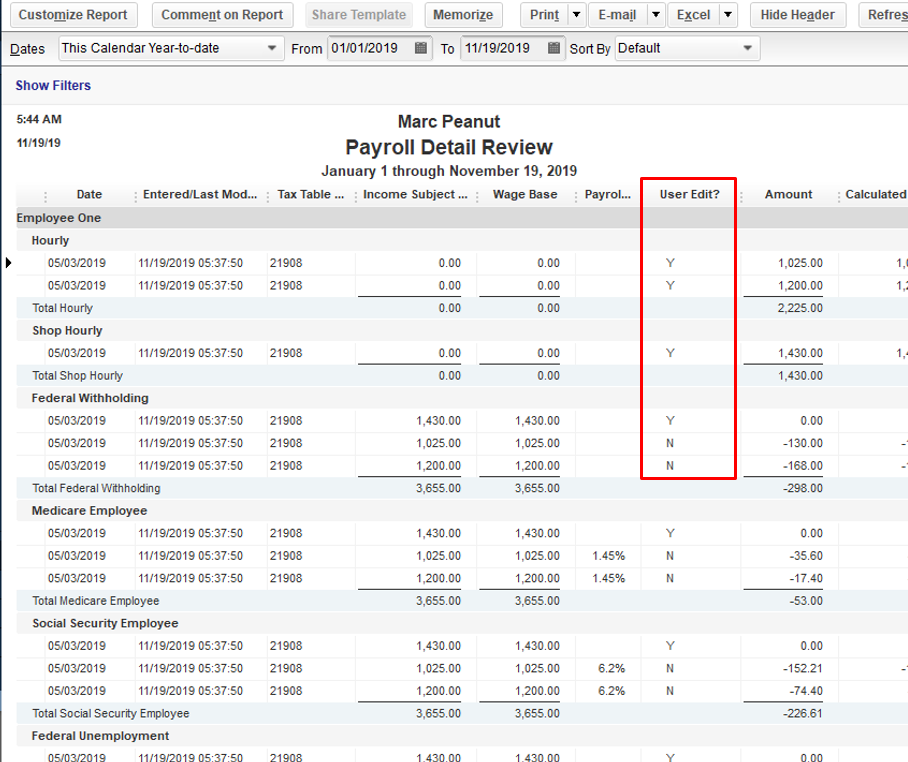Click the Share Template button

coord(359,14)
